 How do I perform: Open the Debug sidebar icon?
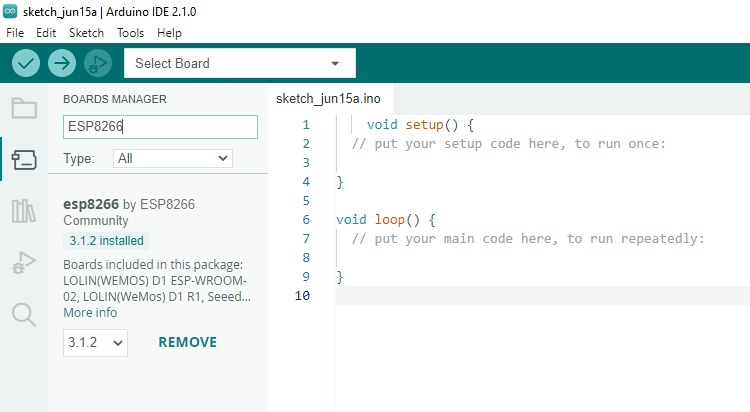(x=24, y=263)
